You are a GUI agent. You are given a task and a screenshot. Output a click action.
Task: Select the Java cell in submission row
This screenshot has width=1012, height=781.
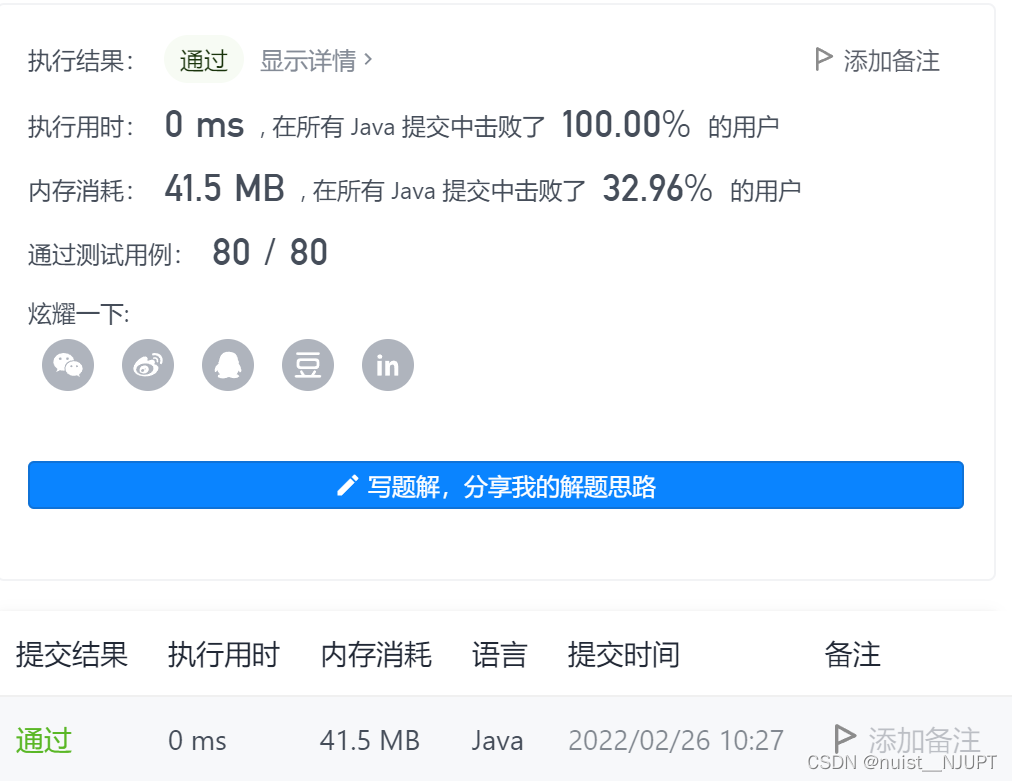(x=497, y=740)
